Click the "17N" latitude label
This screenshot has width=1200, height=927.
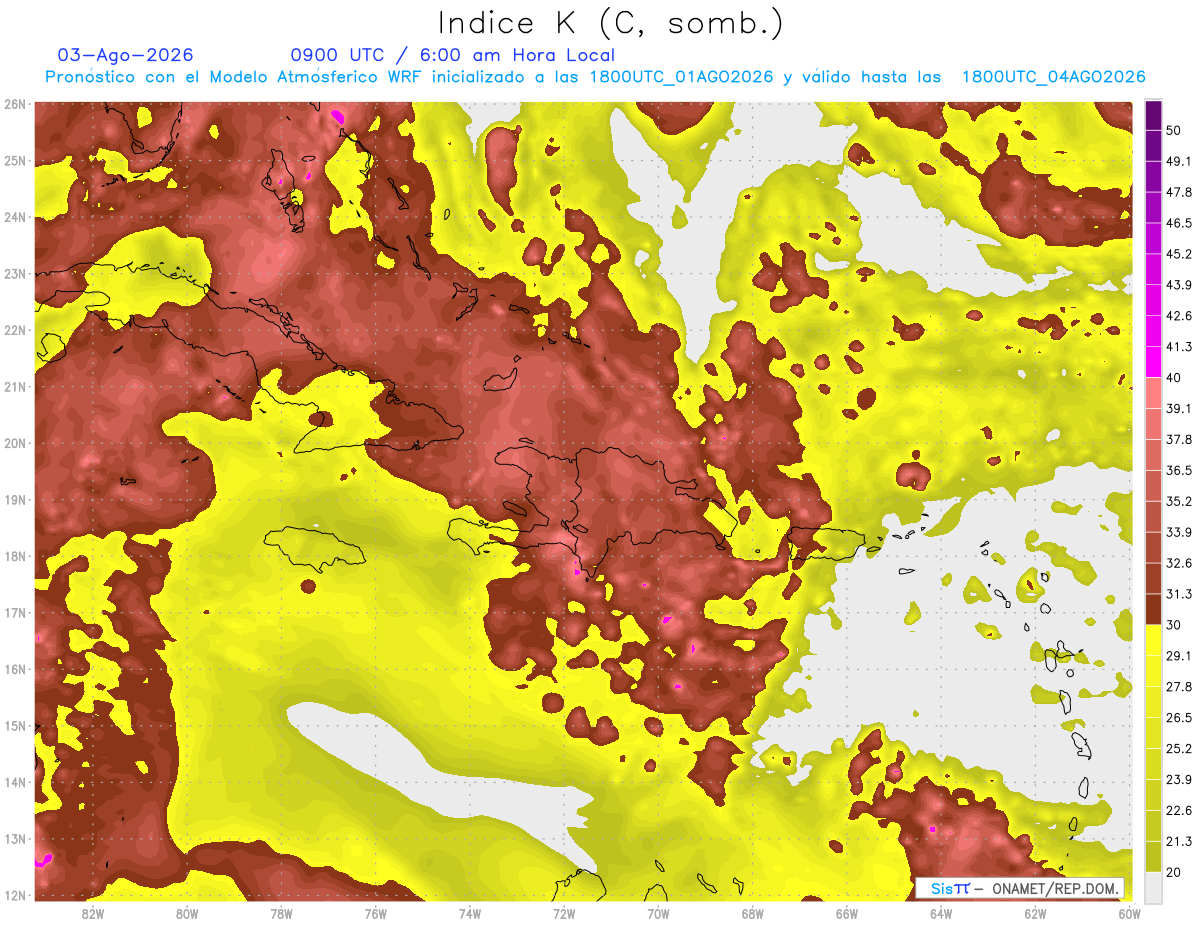coord(15,612)
